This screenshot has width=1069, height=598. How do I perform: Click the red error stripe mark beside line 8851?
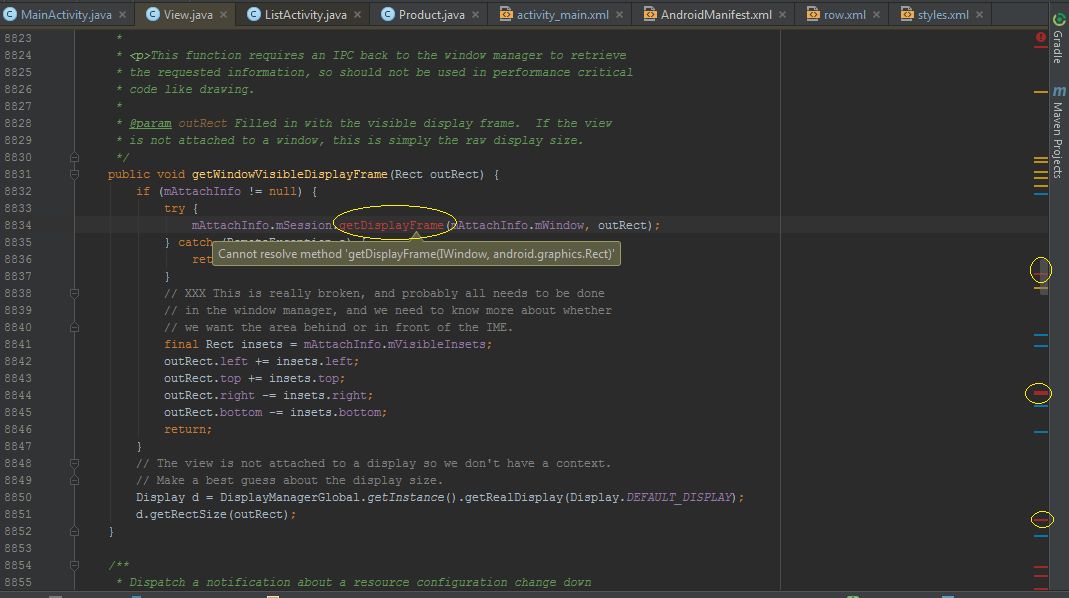coord(1040,520)
